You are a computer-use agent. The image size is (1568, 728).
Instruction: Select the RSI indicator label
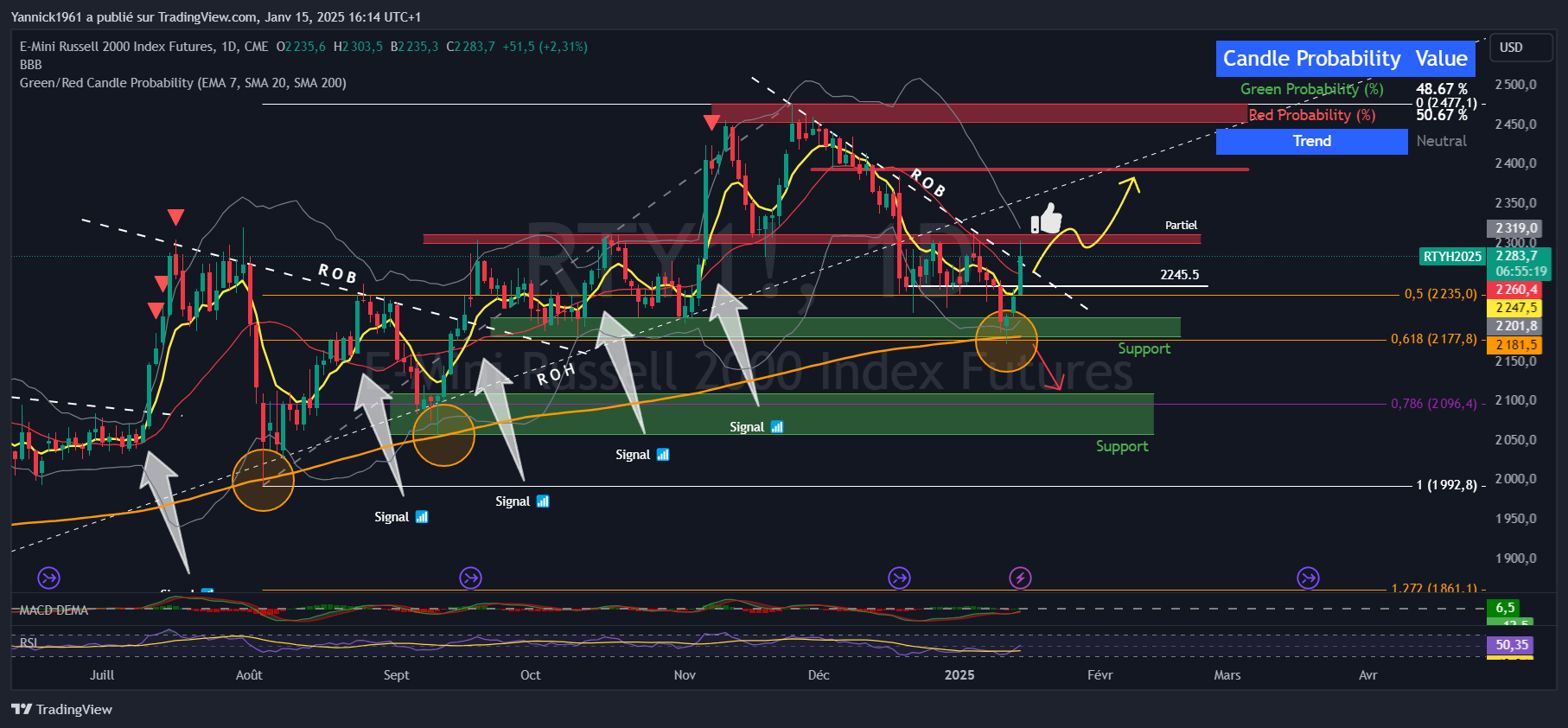(29, 642)
